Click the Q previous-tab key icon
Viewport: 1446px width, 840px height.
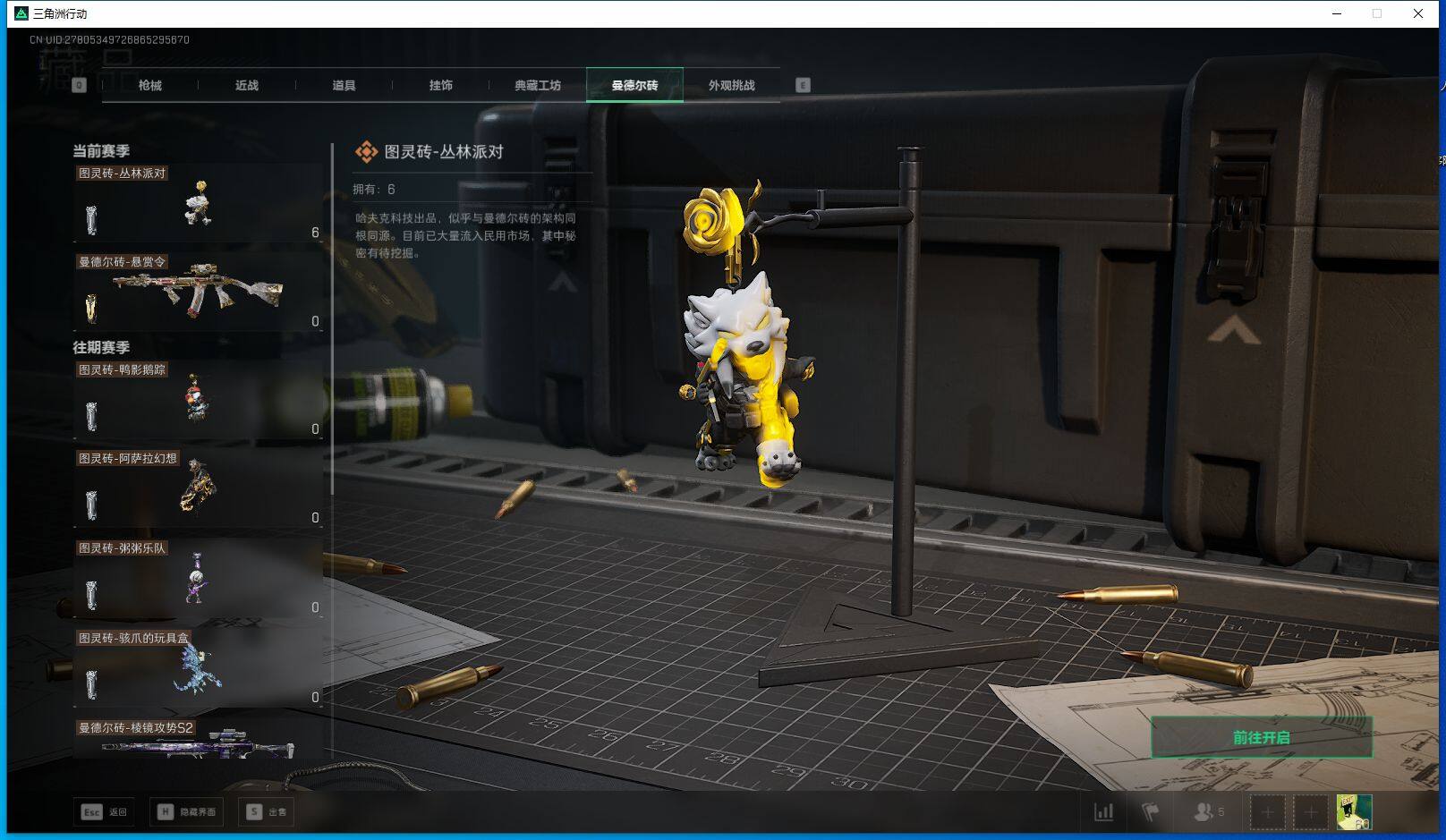coord(79,85)
